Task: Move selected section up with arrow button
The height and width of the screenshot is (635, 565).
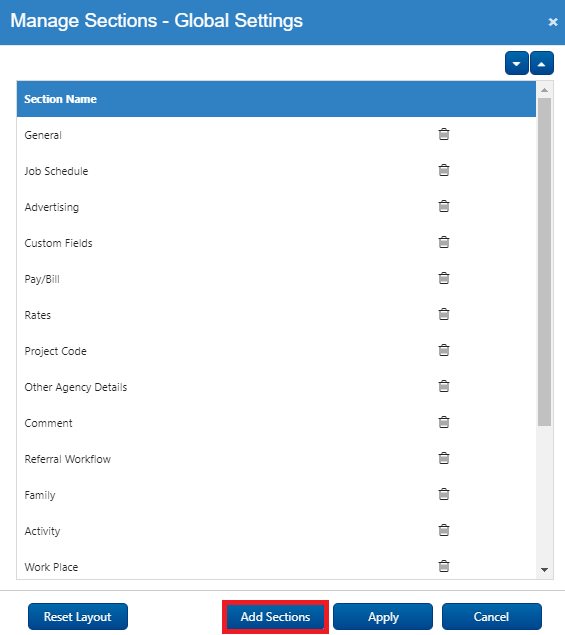Action: click(542, 64)
